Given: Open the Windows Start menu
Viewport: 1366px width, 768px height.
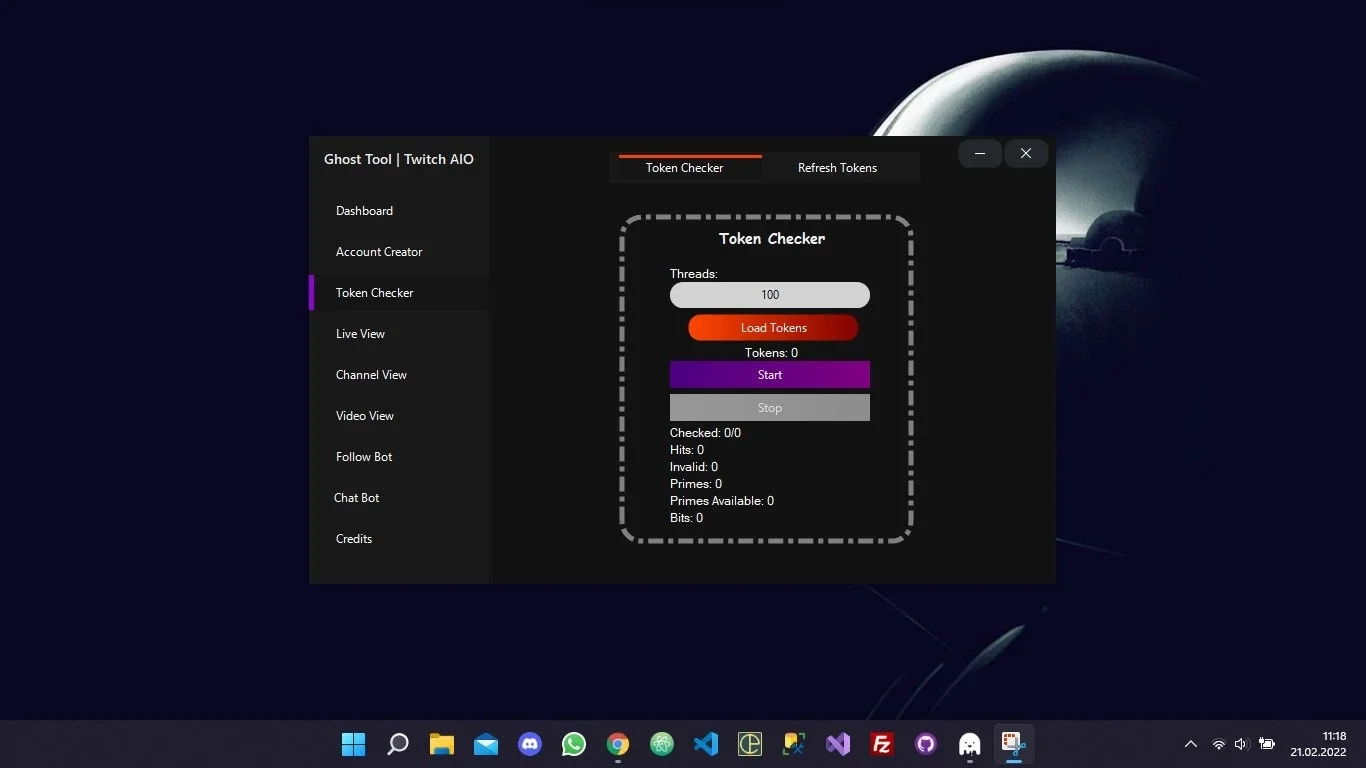Looking at the screenshot, I should [x=354, y=744].
